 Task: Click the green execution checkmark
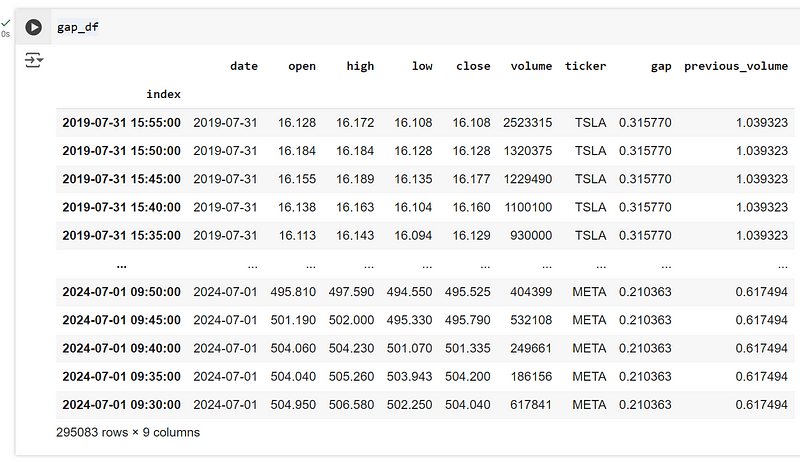pyautogui.click(x=6, y=23)
